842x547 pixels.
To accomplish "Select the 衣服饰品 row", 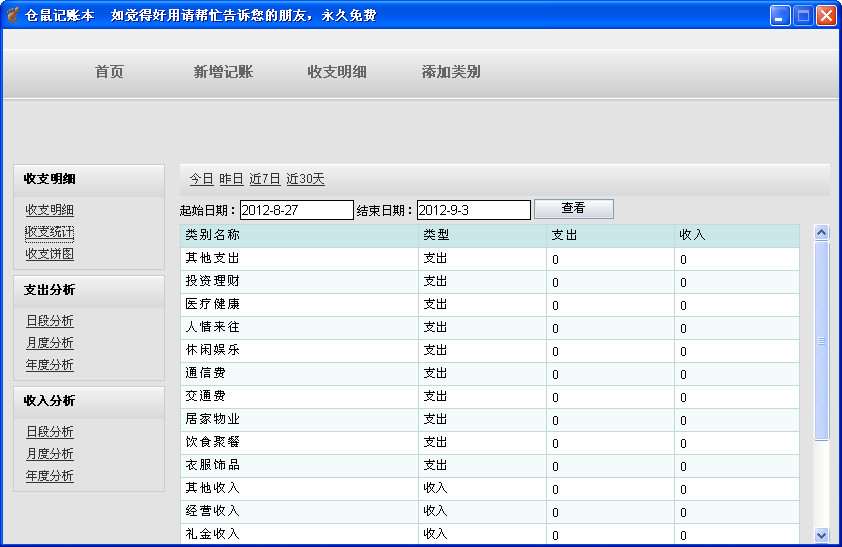I will (490, 466).
